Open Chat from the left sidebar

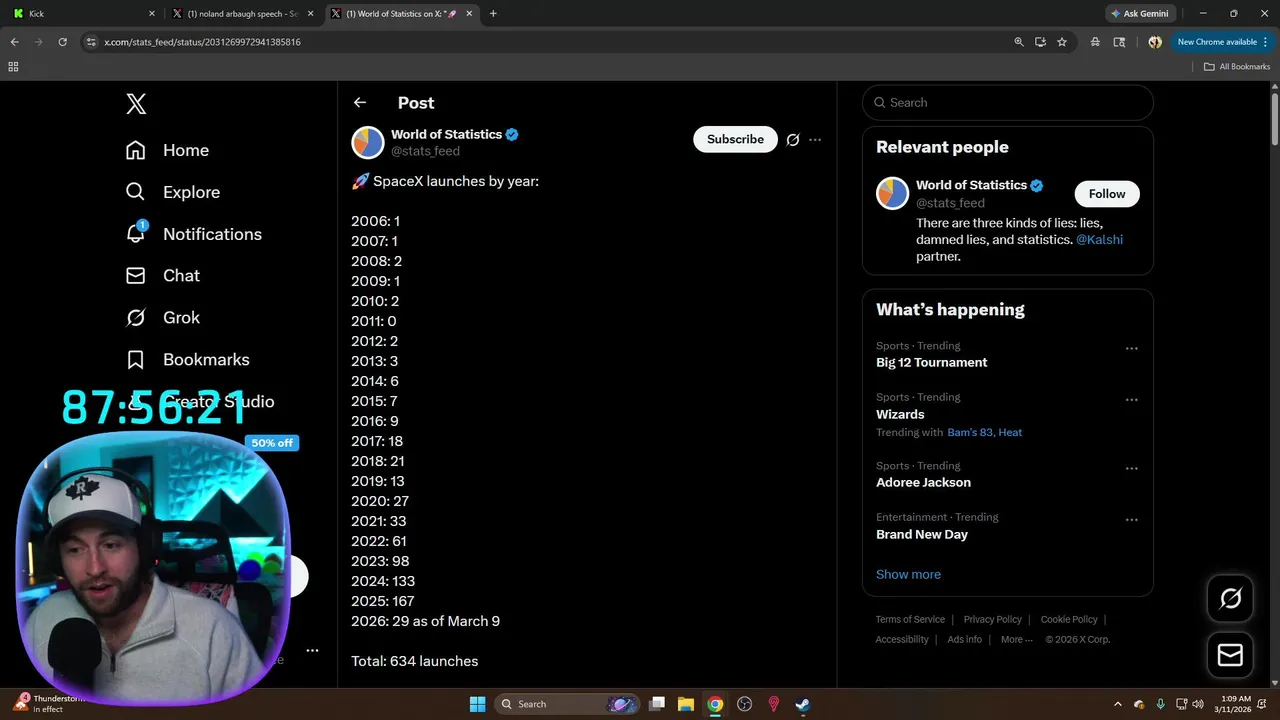tap(162, 276)
